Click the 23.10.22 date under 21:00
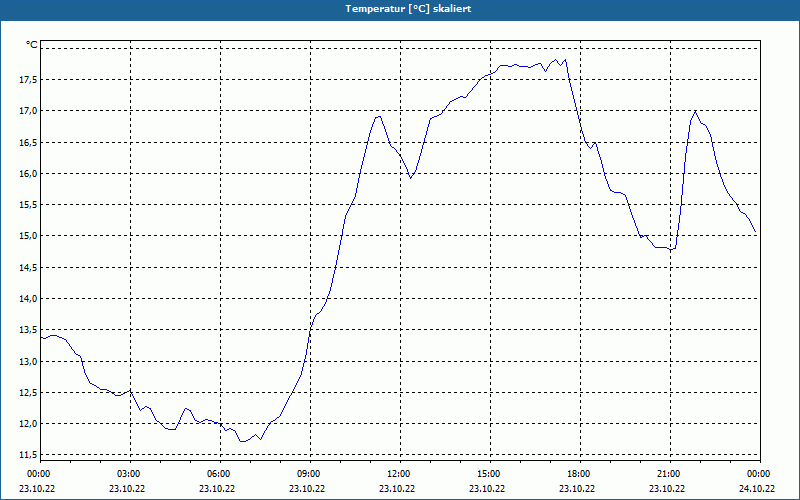The image size is (800, 500). (x=667, y=488)
